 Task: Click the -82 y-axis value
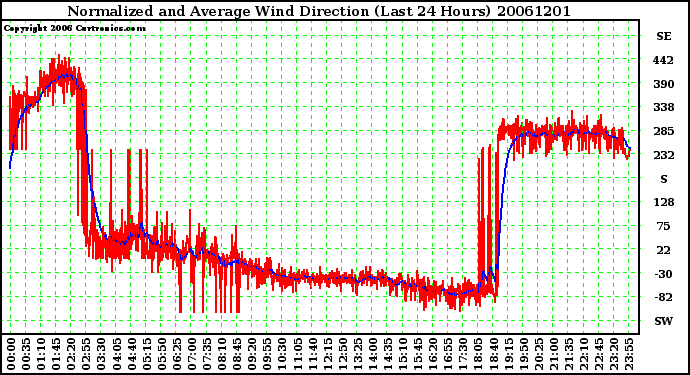pos(663,297)
